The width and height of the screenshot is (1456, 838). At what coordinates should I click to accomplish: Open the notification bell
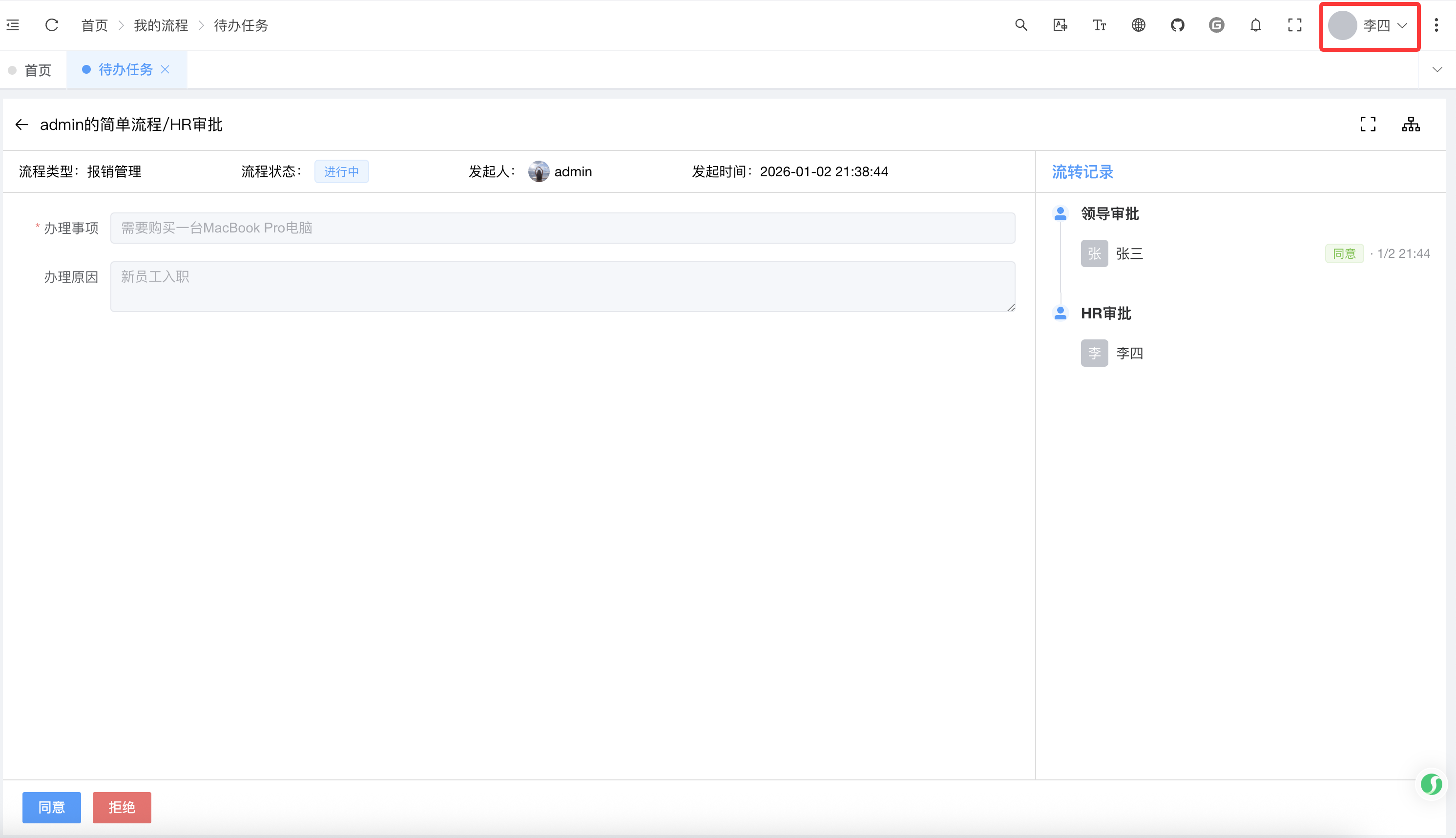tap(1256, 25)
